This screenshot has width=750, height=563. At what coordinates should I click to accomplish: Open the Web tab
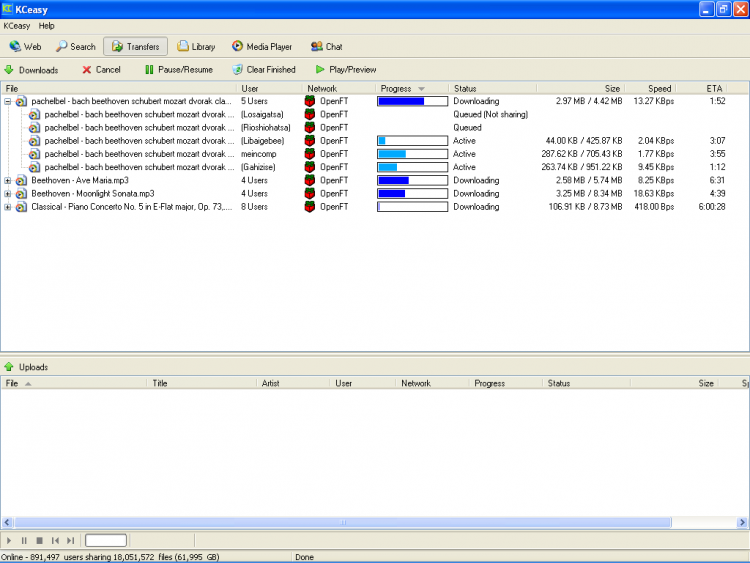pyautogui.click(x=25, y=46)
